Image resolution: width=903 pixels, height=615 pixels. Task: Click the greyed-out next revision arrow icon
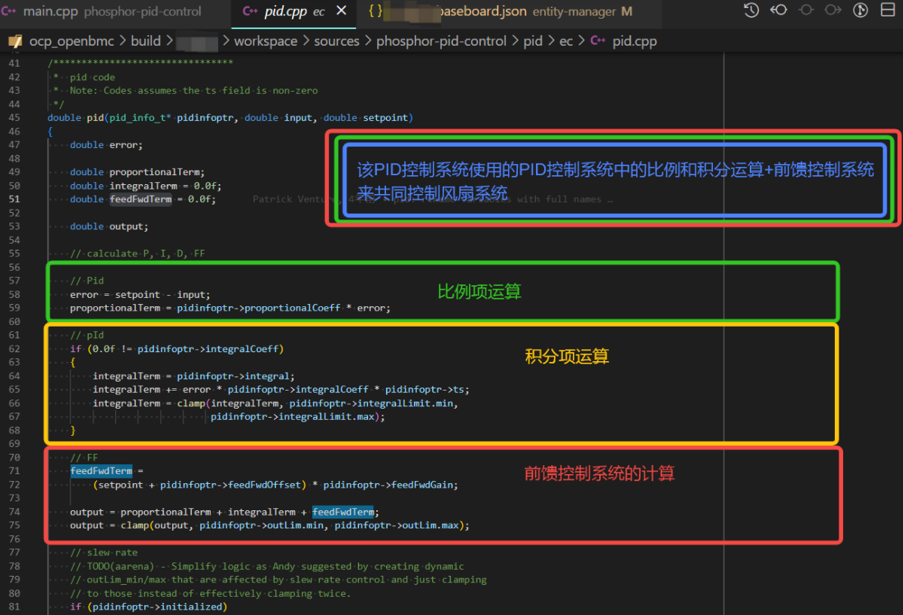833,10
